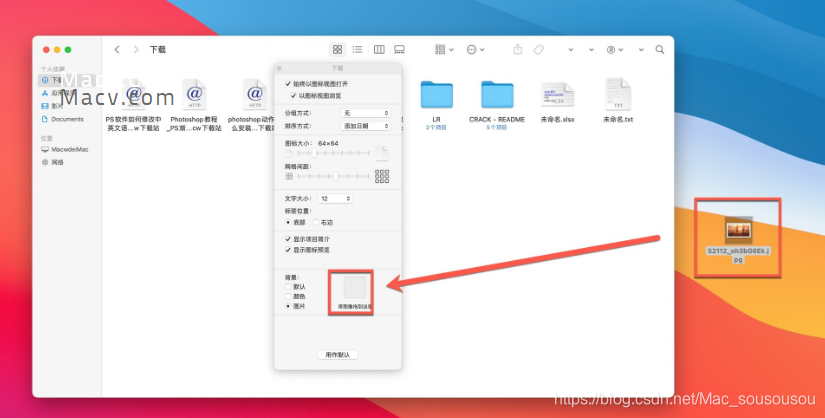
Task: Click the background image well
Action: (x=355, y=287)
